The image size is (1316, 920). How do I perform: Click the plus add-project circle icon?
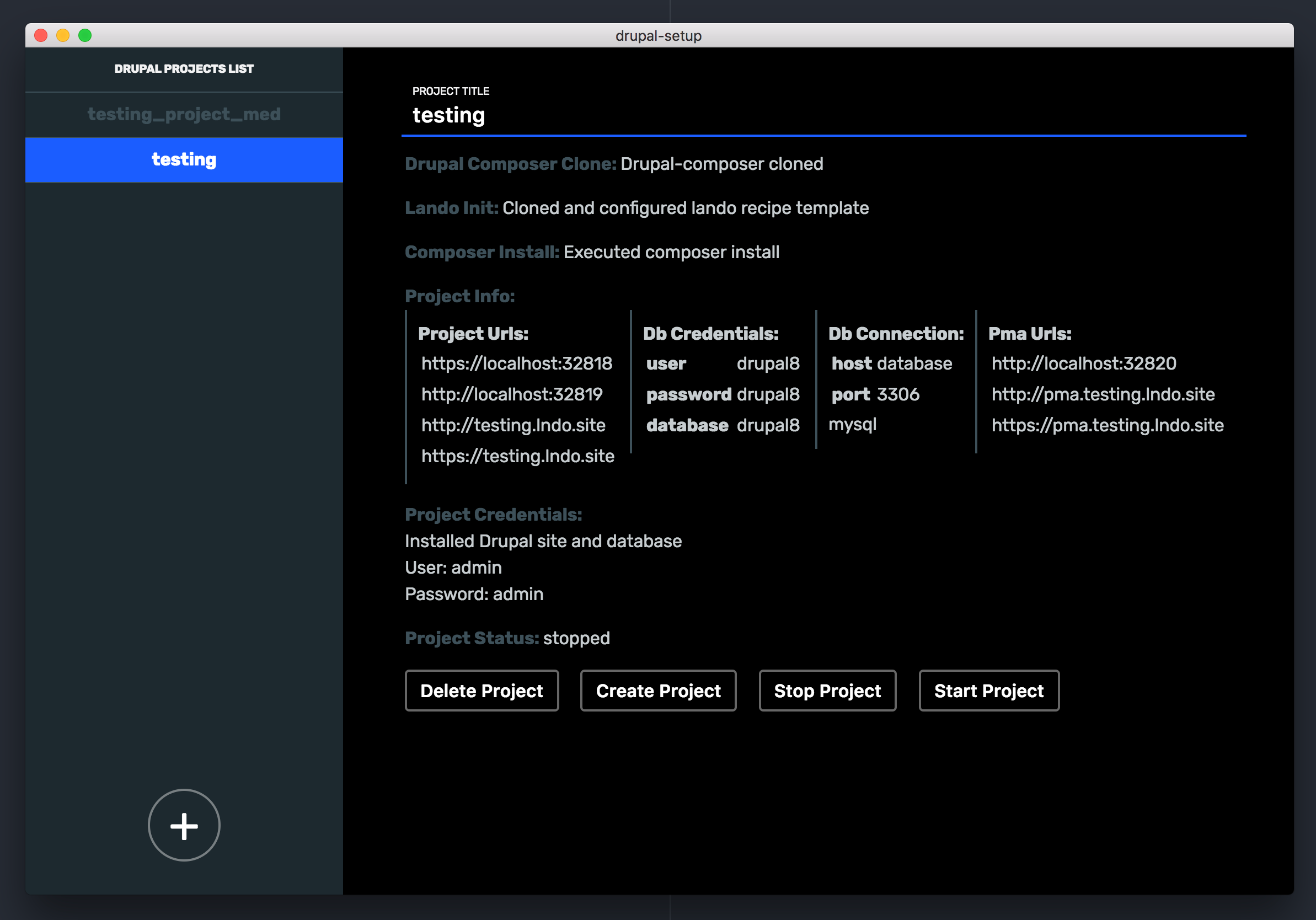point(184,825)
